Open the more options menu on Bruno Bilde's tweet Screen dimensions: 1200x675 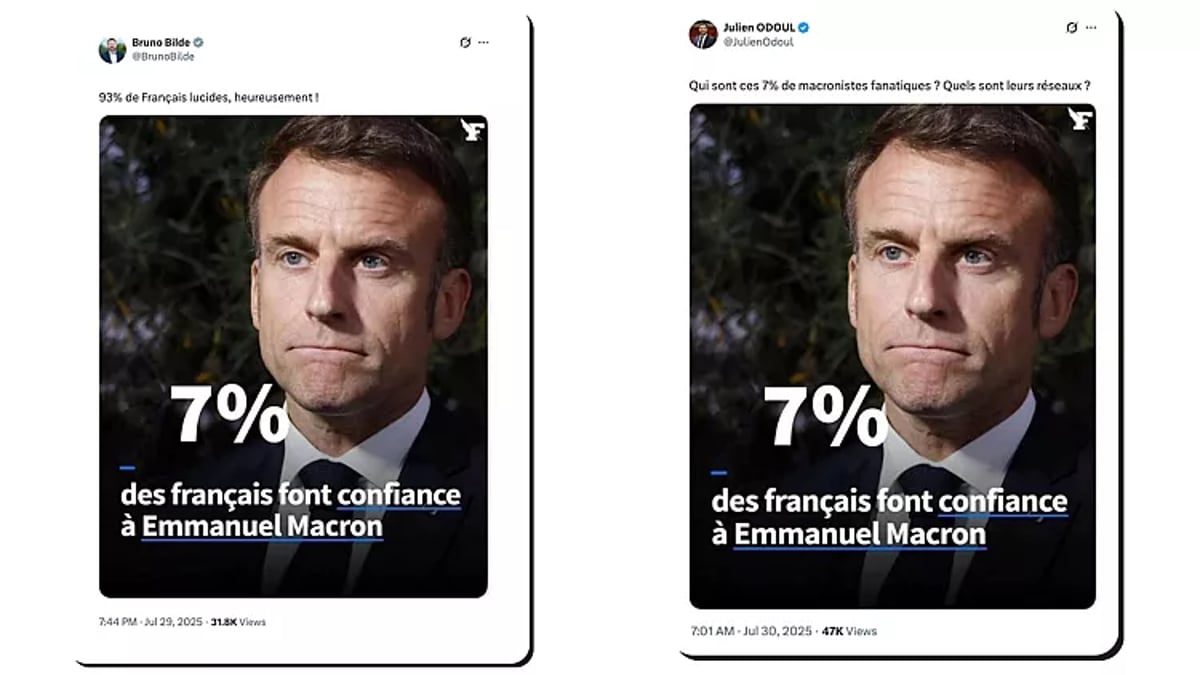click(x=483, y=42)
